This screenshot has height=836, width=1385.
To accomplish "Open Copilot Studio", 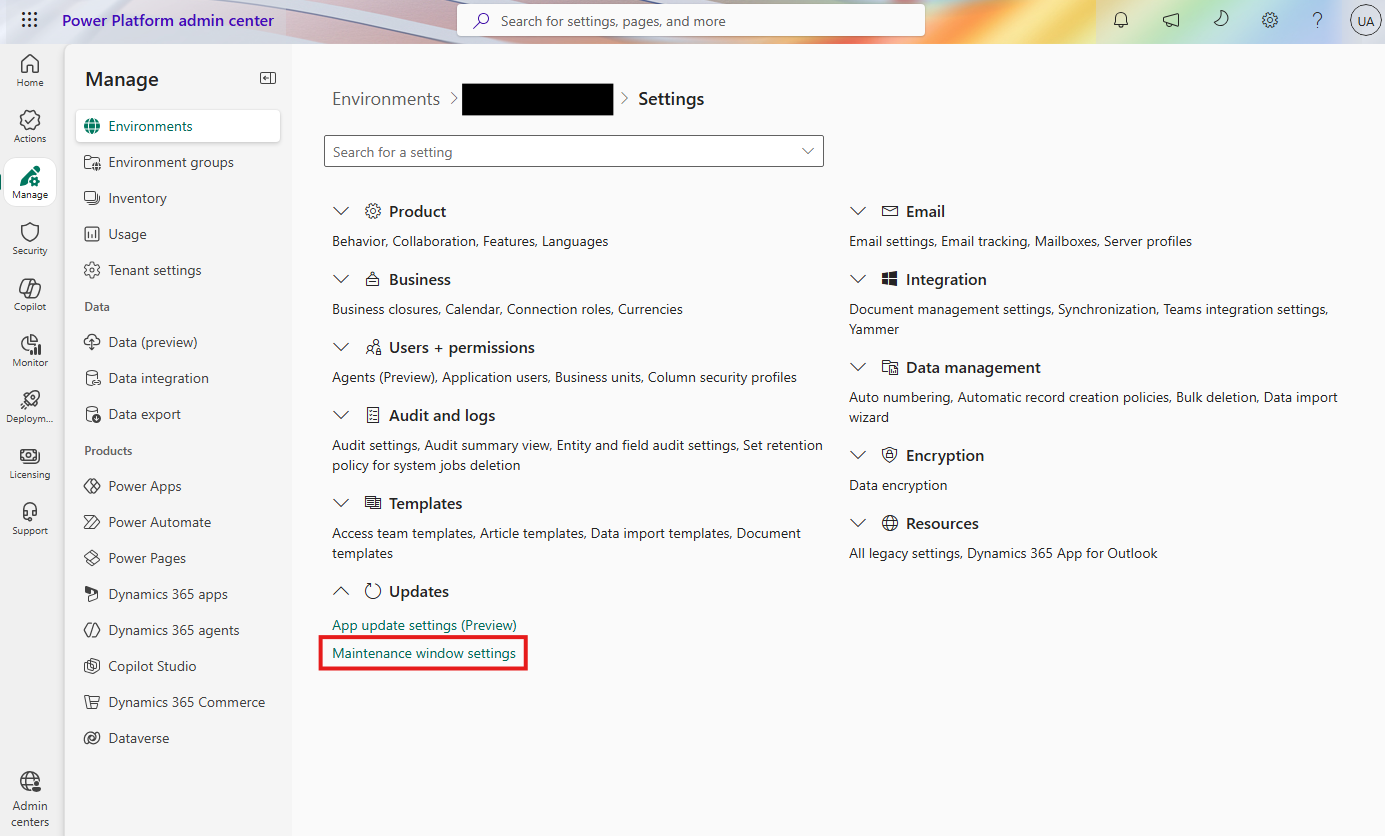I will point(178,666).
